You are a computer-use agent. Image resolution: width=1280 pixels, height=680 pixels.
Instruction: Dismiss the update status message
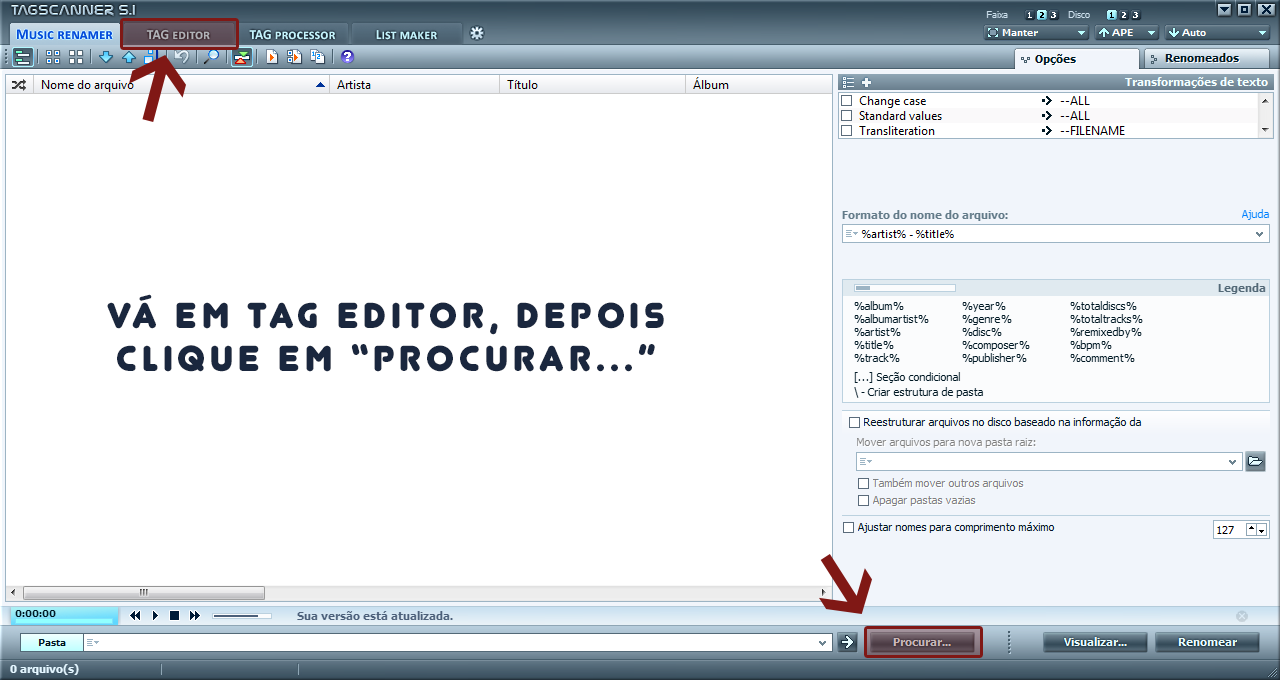point(1242,616)
